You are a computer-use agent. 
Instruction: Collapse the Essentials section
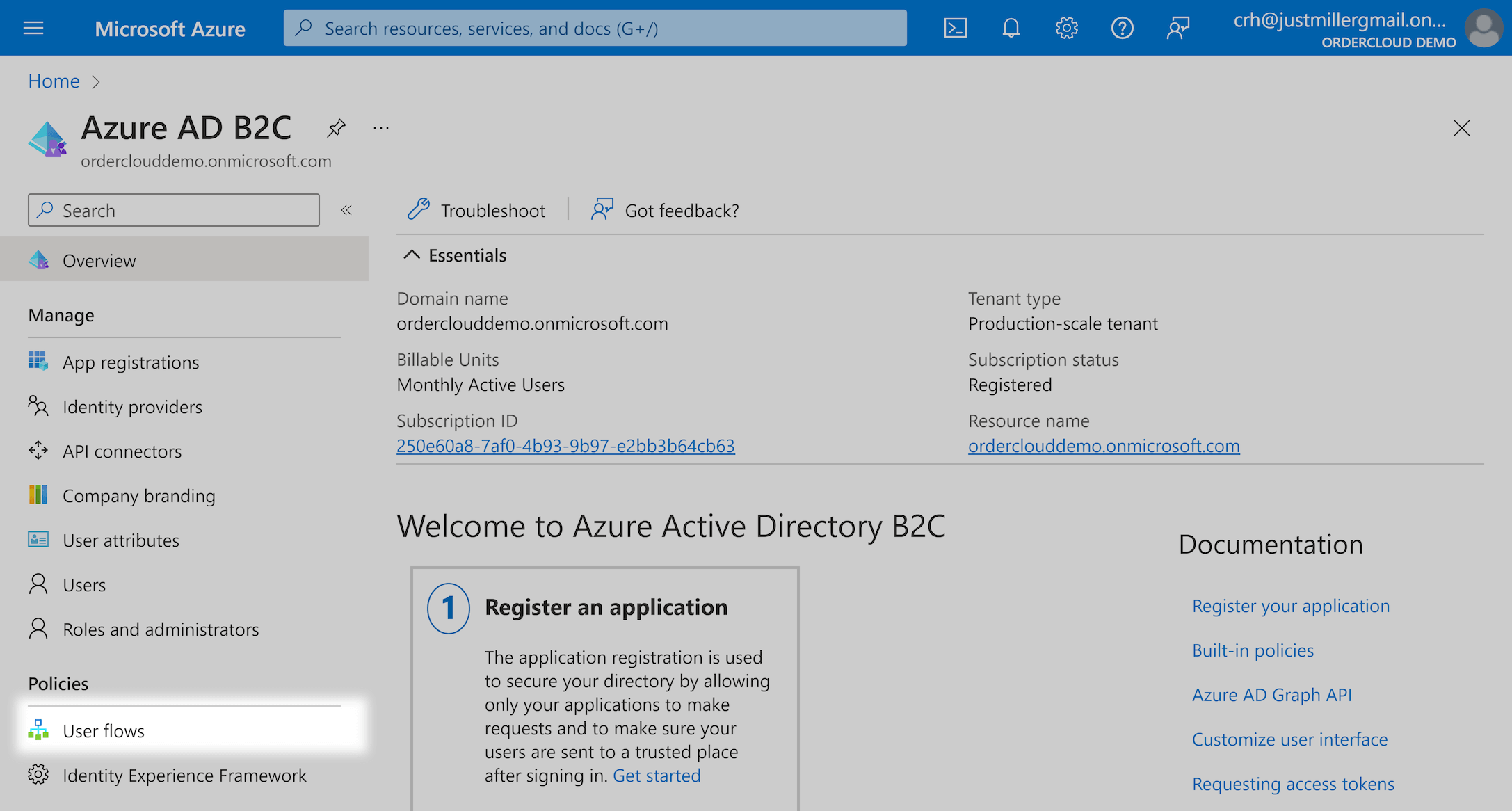tap(412, 255)
